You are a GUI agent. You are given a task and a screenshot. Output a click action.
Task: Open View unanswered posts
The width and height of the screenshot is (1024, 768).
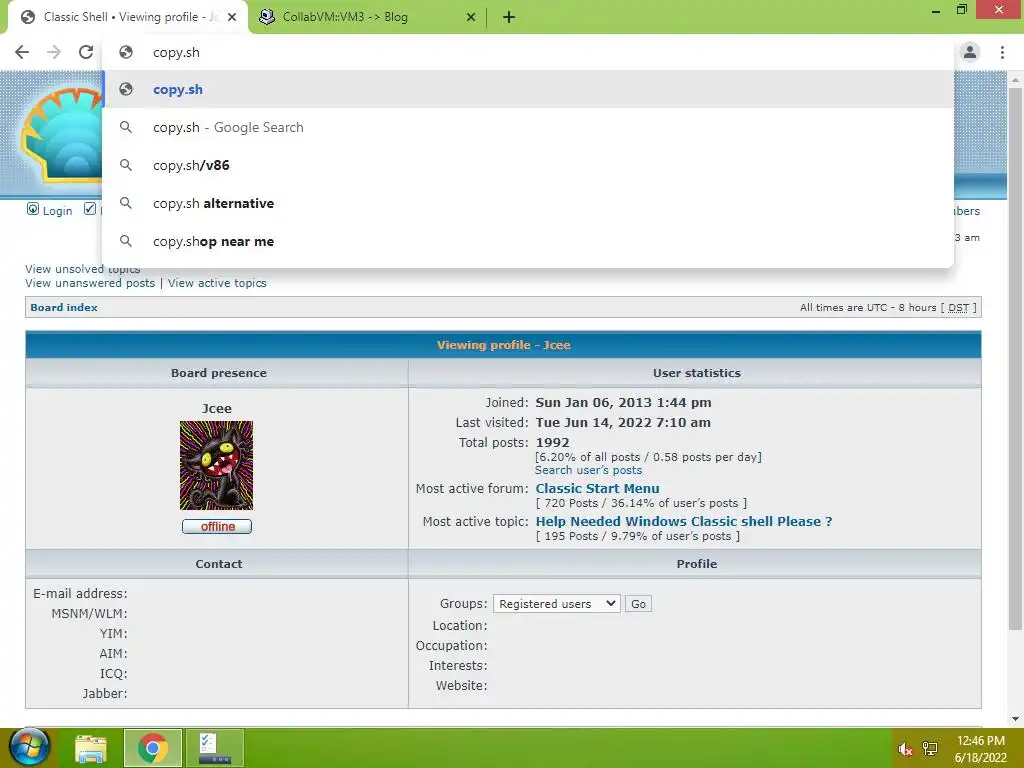(x=90, y=283)
